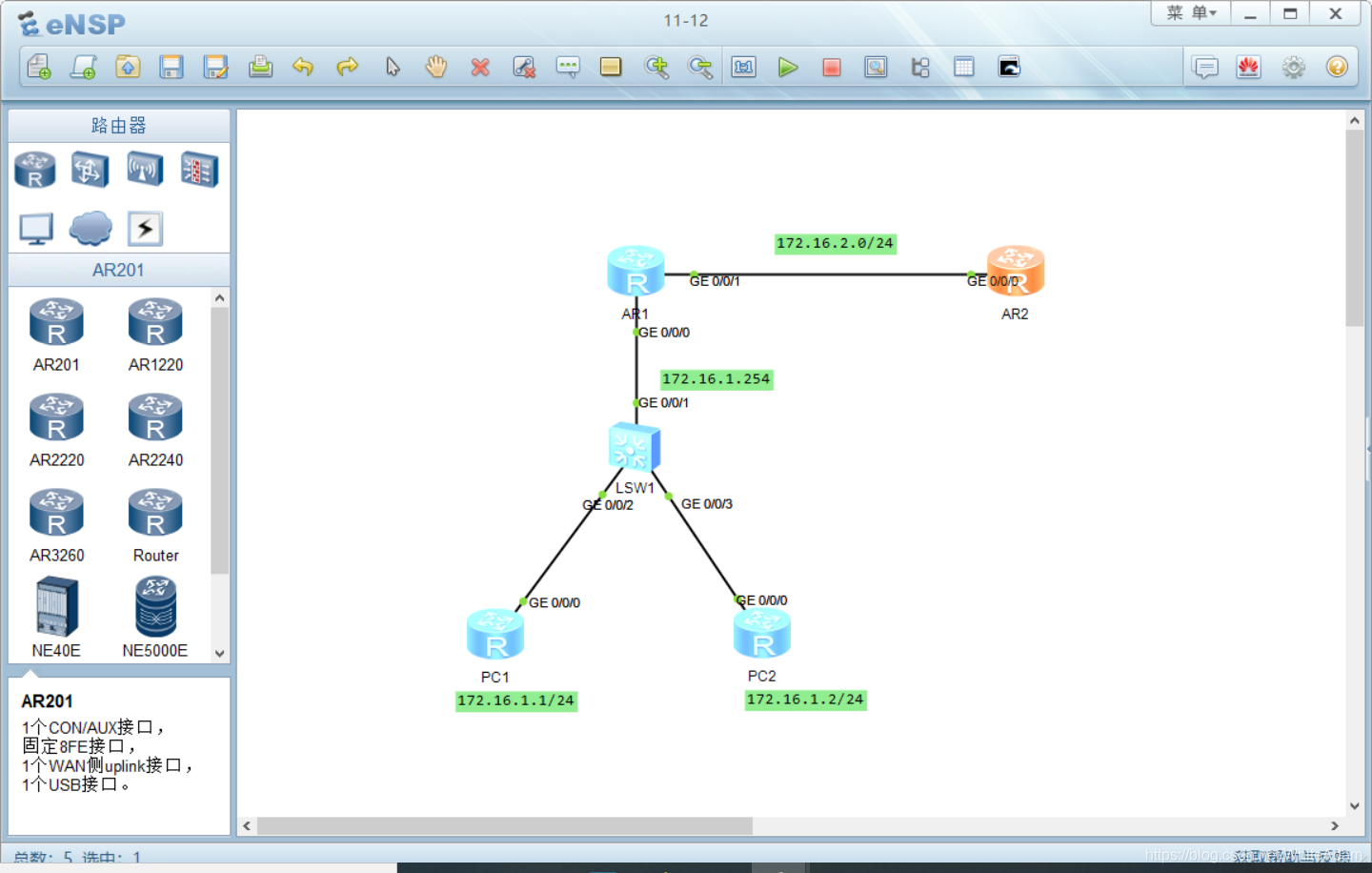This screenshot has width=1372, height=873.
Task: Show all interfaces tree icon
Action: pos(920,67)
